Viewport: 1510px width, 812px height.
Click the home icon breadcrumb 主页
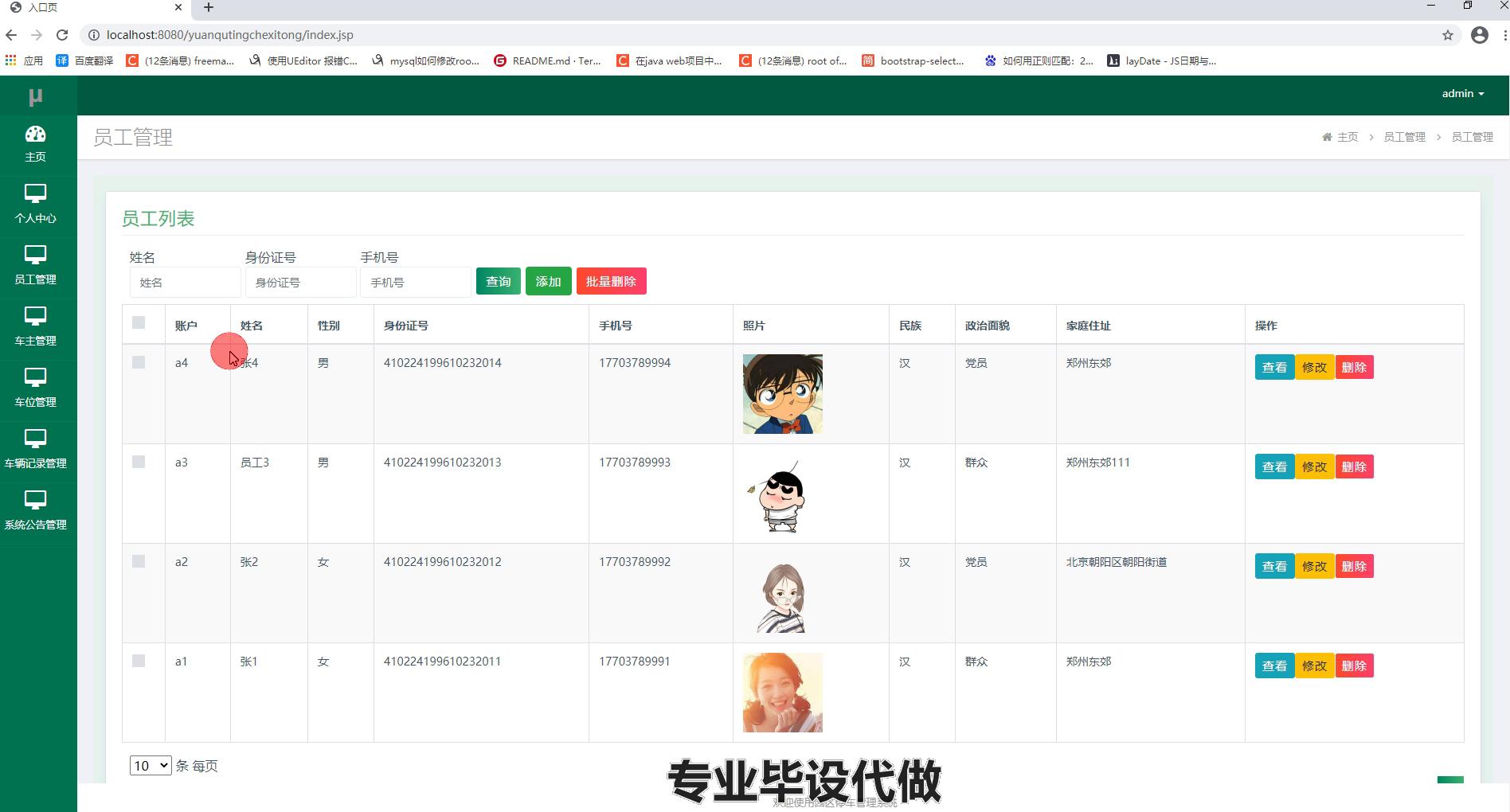tap(1340, 137)
